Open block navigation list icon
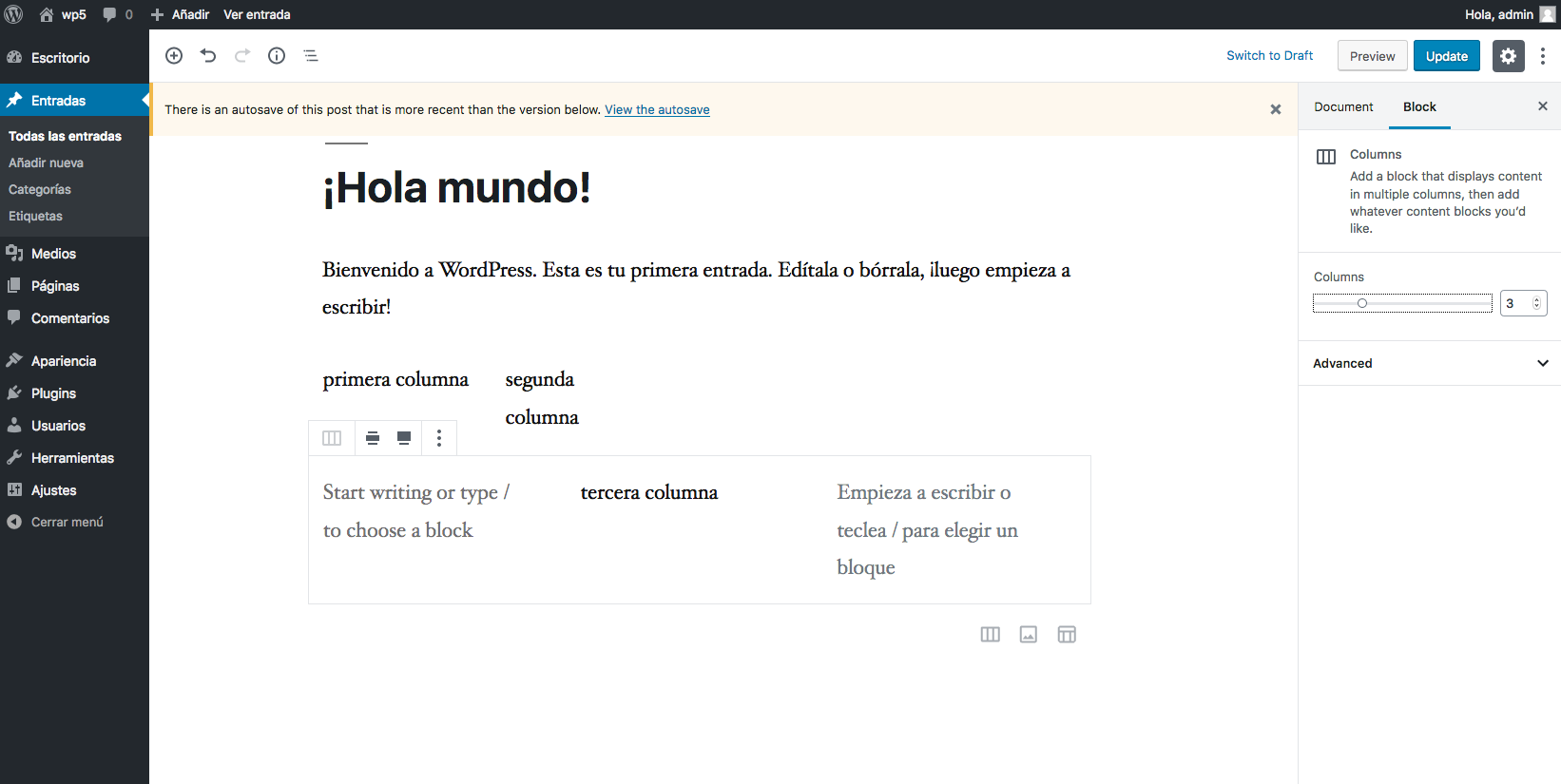 [x=311, y=56]
